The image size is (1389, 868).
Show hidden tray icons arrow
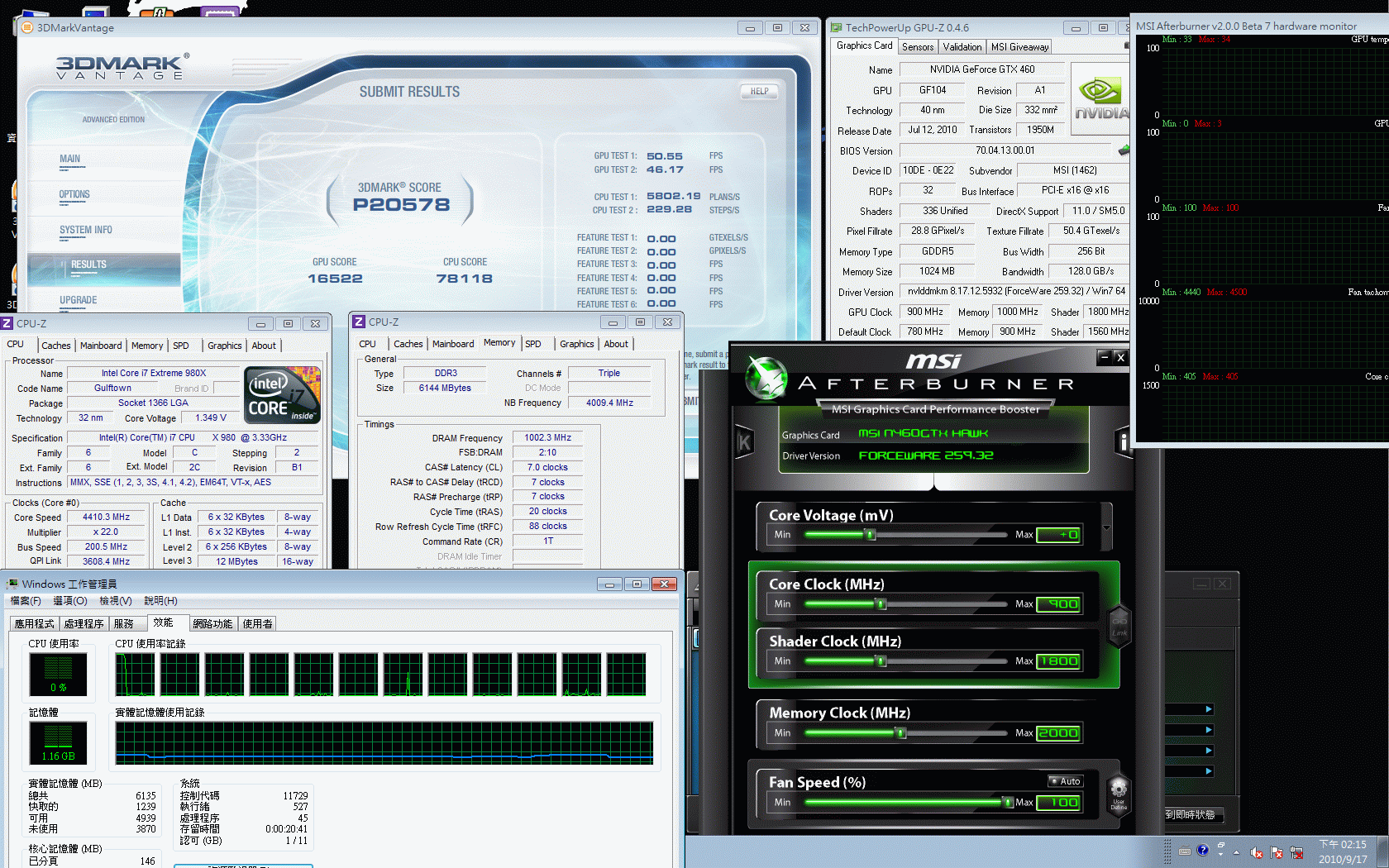coord(1236,852)
